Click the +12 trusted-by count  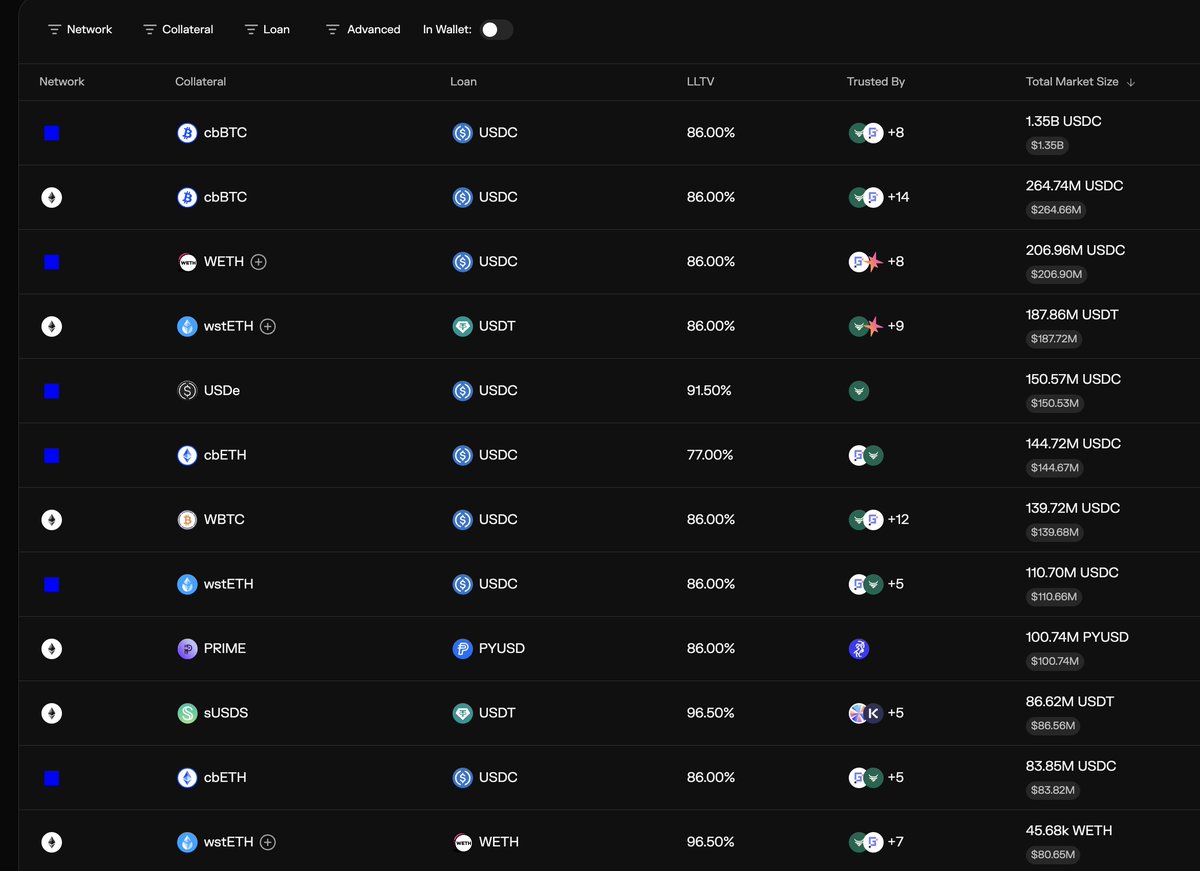898,520
